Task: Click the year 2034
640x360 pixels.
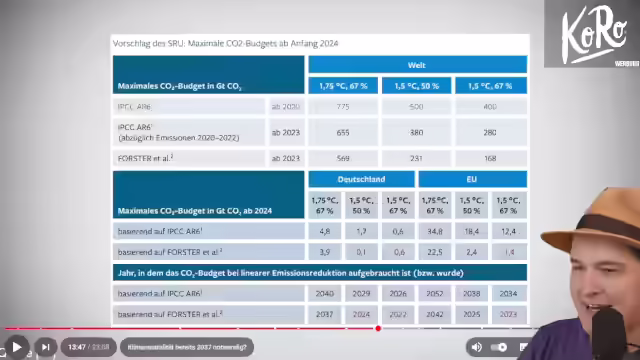Action: [508, 293]
